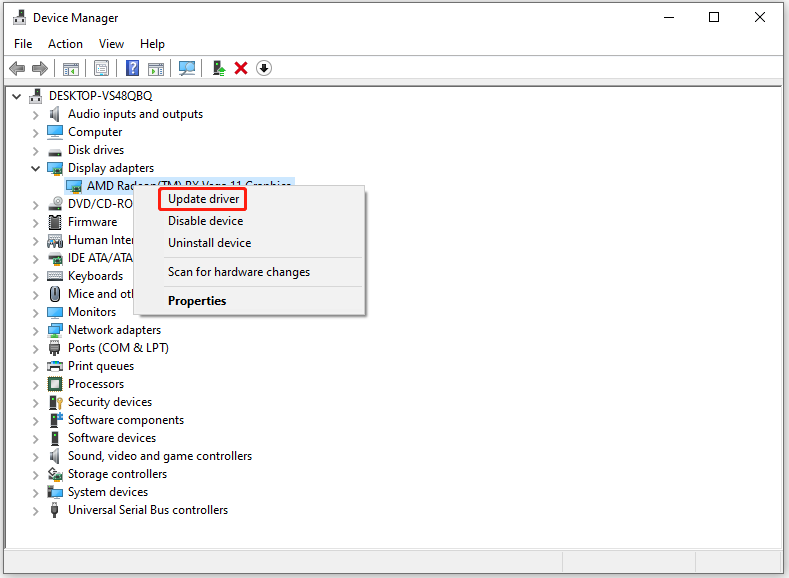The image size is (789, 578).
Task: Click the Disk drives icon
Action: point(55,151)
